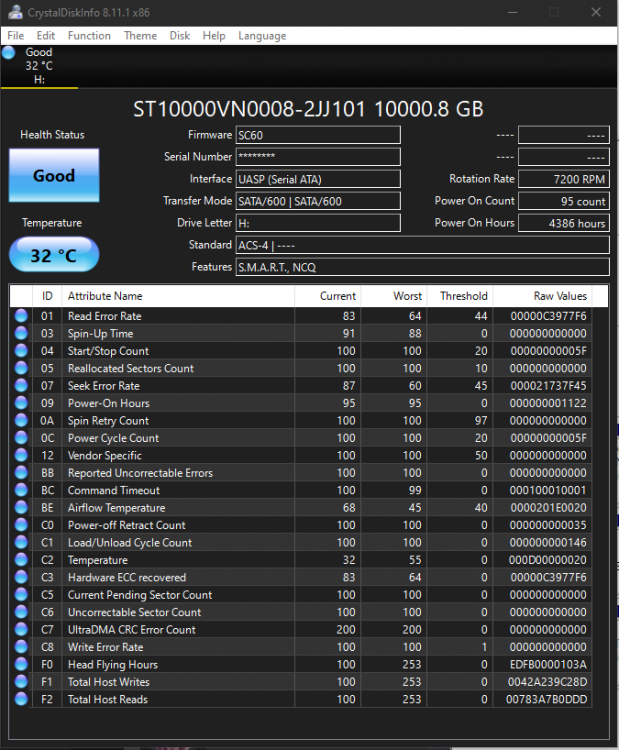Click the Good status orb above H:
Viewport: 619px width, 750px height.
(9, 53)
